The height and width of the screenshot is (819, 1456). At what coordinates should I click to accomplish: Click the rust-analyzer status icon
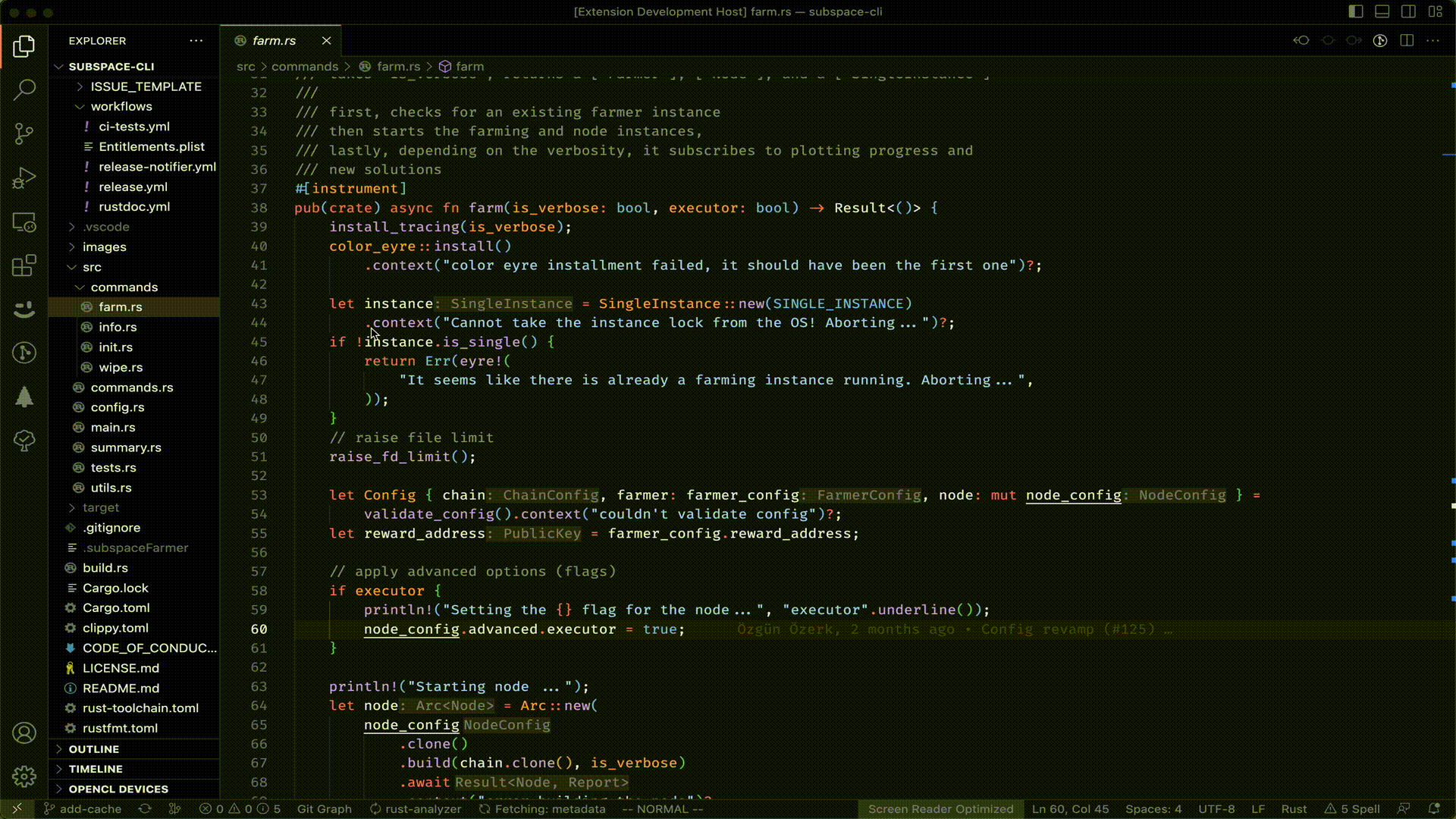coord(416,808)
